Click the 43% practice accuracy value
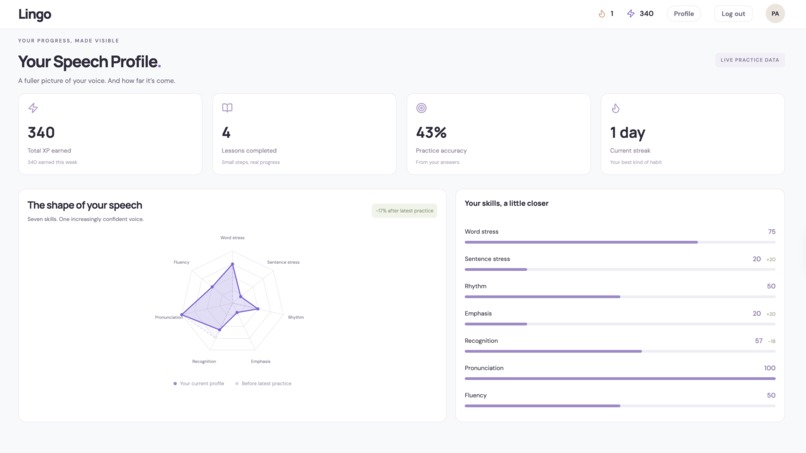 pos(431,133)
